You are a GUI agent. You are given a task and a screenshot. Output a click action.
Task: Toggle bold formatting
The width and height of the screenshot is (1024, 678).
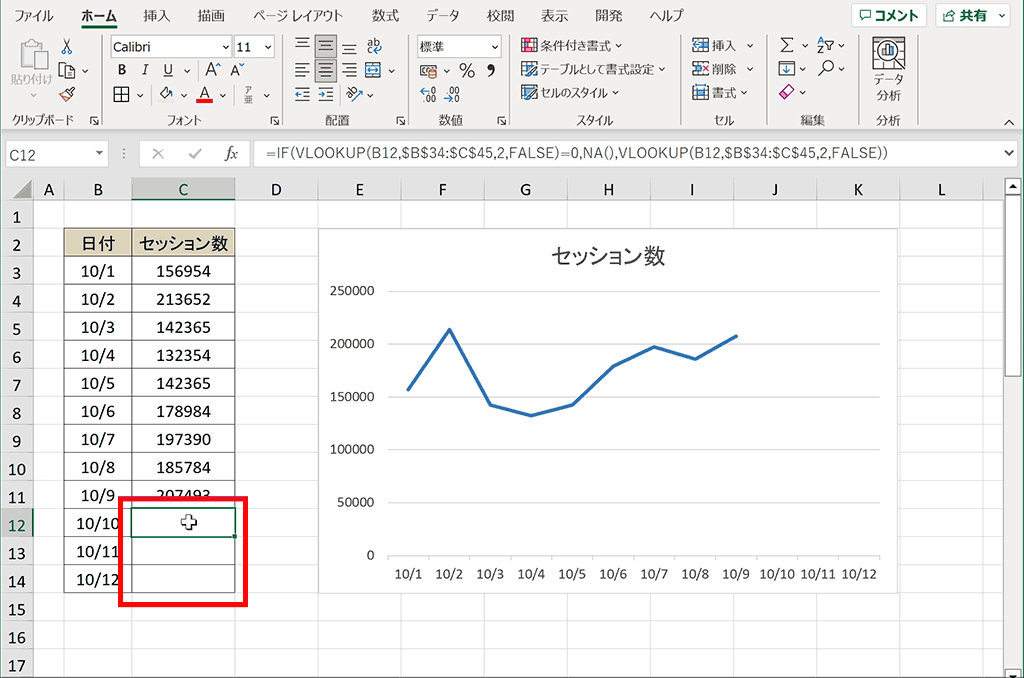click(121, 71)
